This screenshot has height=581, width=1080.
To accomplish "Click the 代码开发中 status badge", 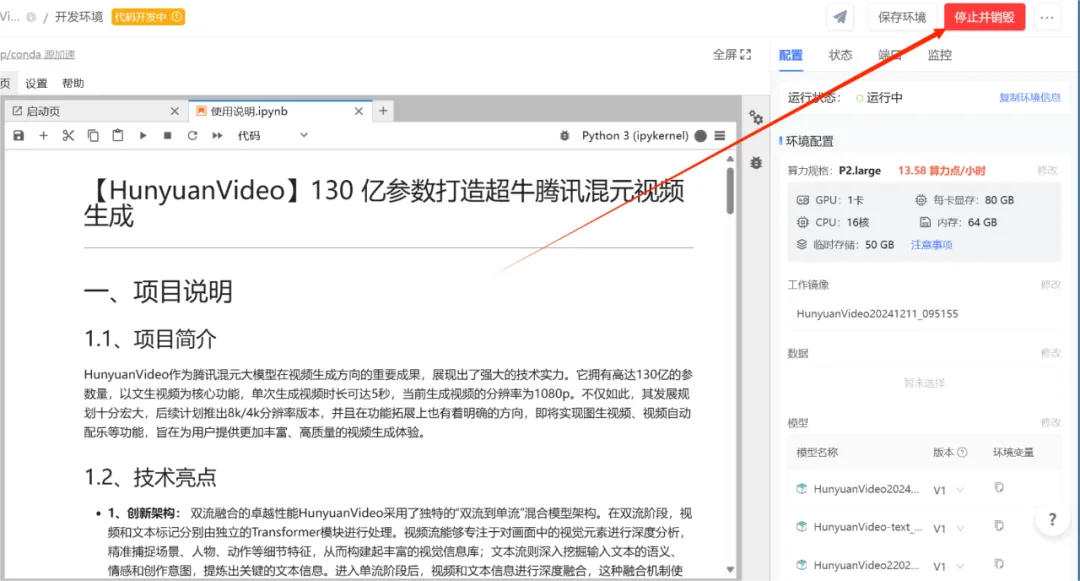I will point(148,17).
